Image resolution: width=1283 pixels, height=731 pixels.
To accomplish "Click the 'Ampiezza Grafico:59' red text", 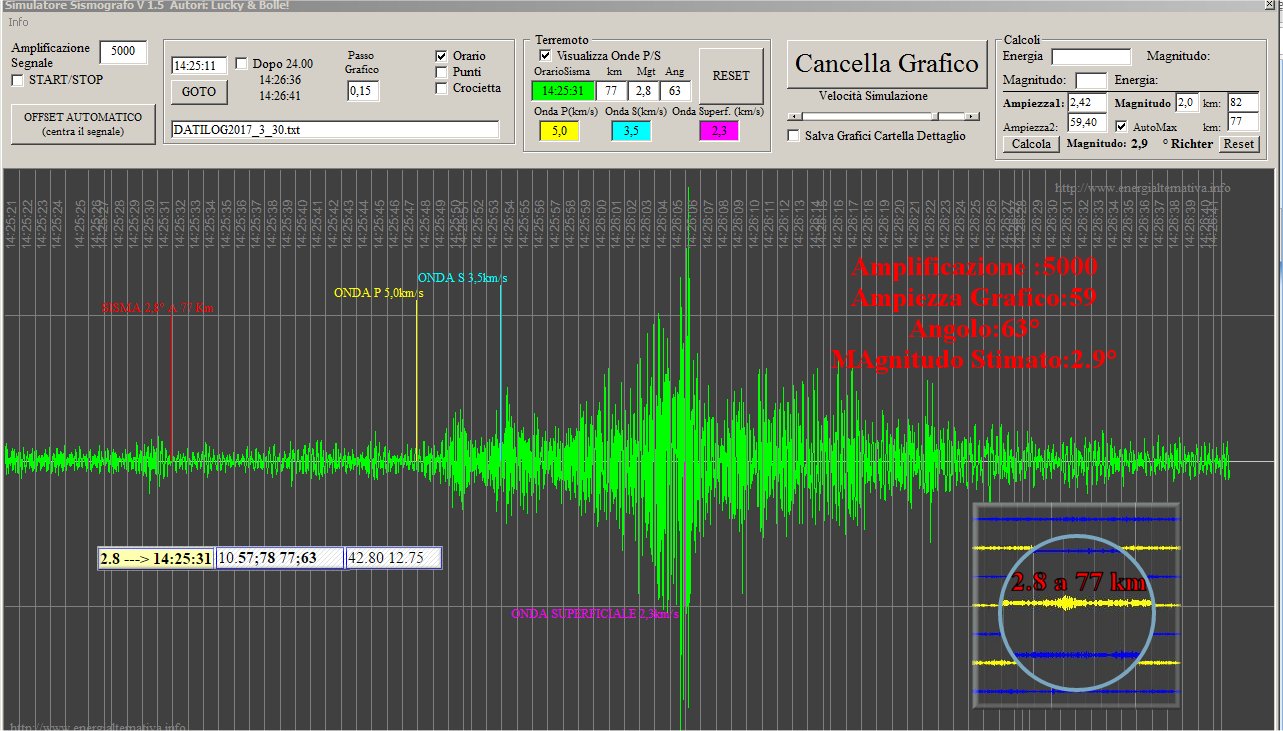I will click(974, 298).
